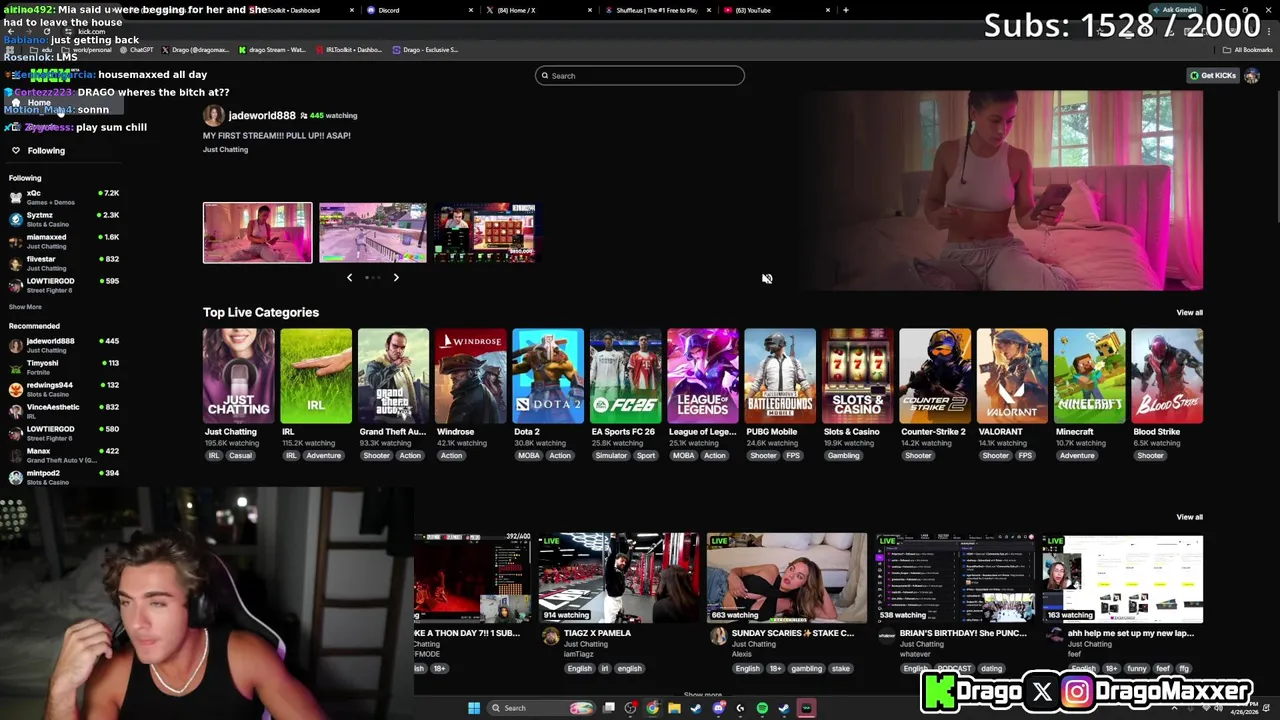Open the new laptop setup stream thumbnail
The height and width of the screenshot is (720, 1280).
(1122, 578)
